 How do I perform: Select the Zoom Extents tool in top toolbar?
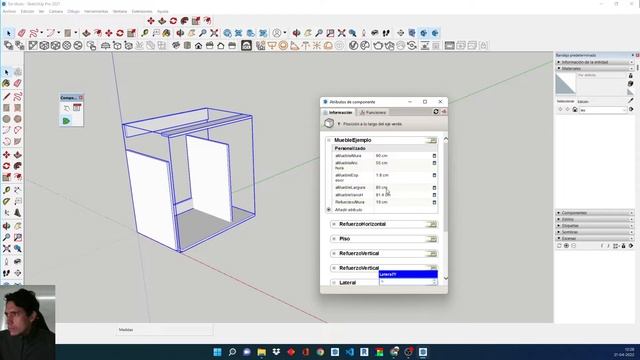point(214,33)
